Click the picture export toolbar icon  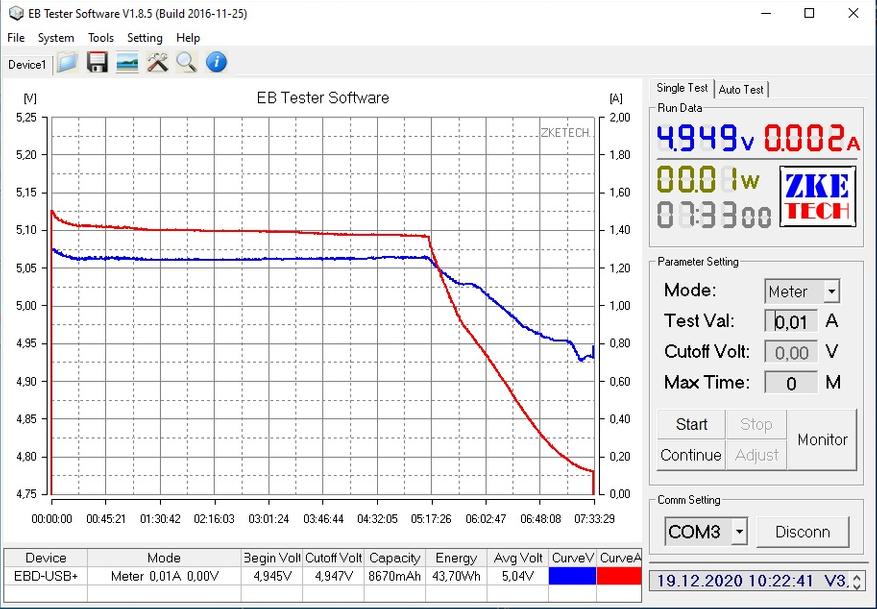pyautogui.click(x=128, y=62)
